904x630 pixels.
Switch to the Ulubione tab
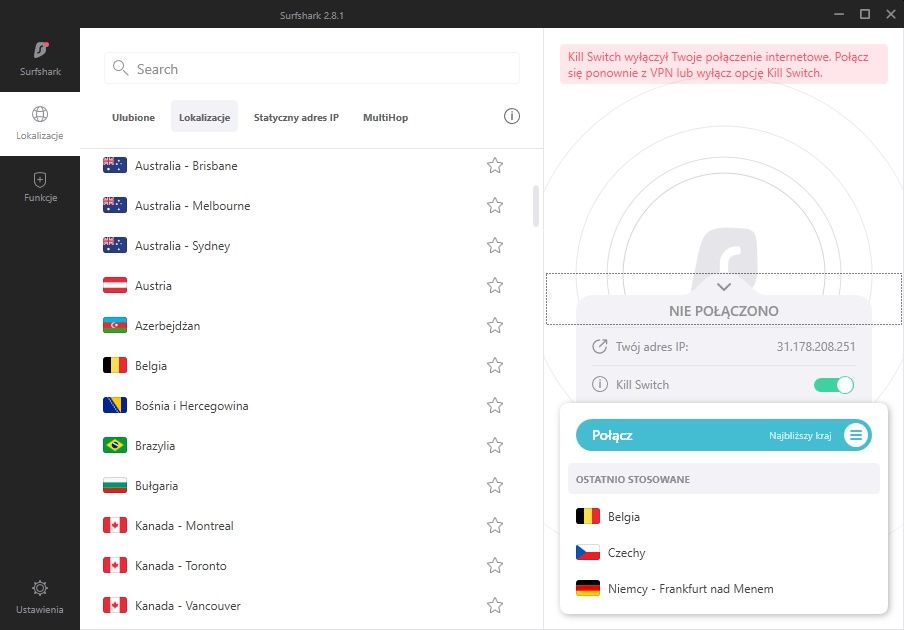[x=133, y=117]
